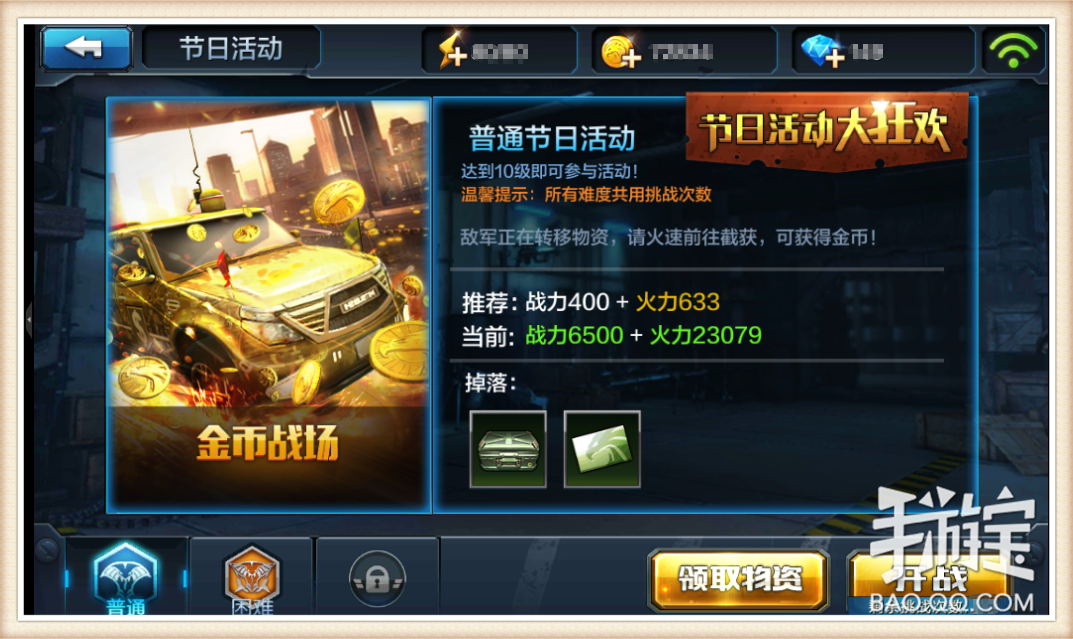1073x639 pixels.
Task: Open the 节日活动大狂欢 banner
Action: pyautogui.click(x=826, y=129)
